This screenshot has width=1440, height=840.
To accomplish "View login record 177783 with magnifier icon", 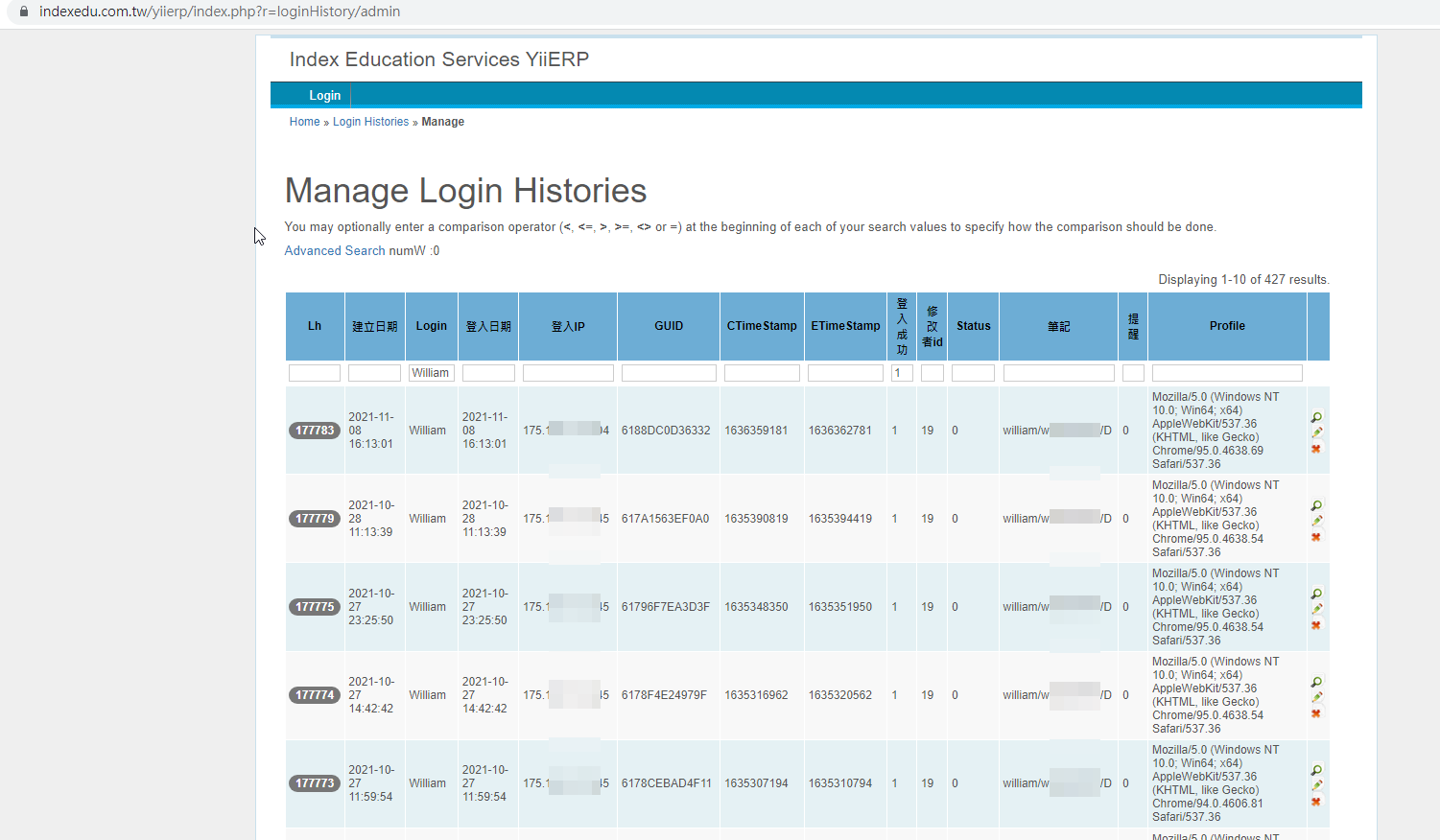I will (x=1316, y=417).
